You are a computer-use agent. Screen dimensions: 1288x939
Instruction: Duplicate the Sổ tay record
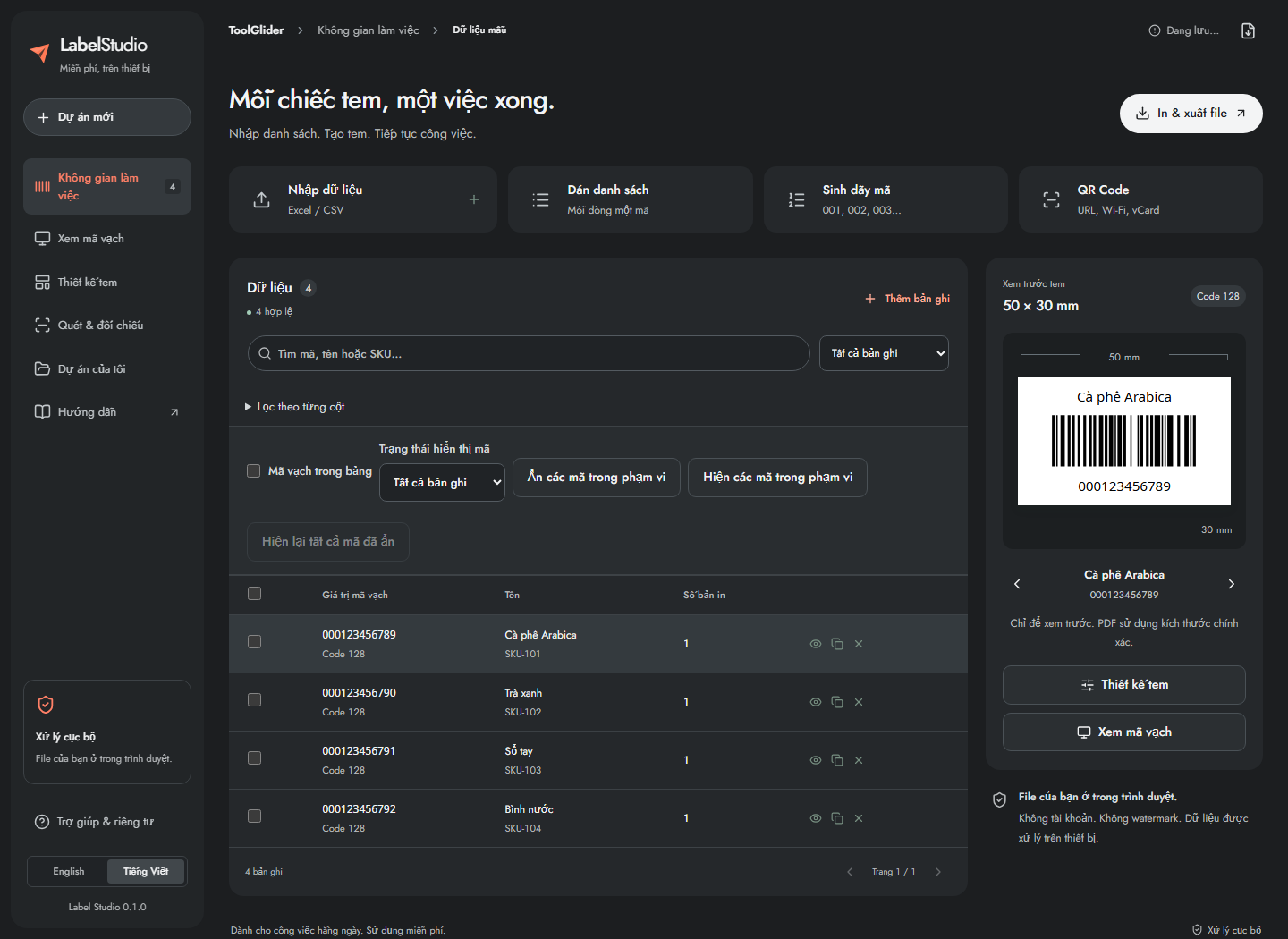tap(837, 760)
